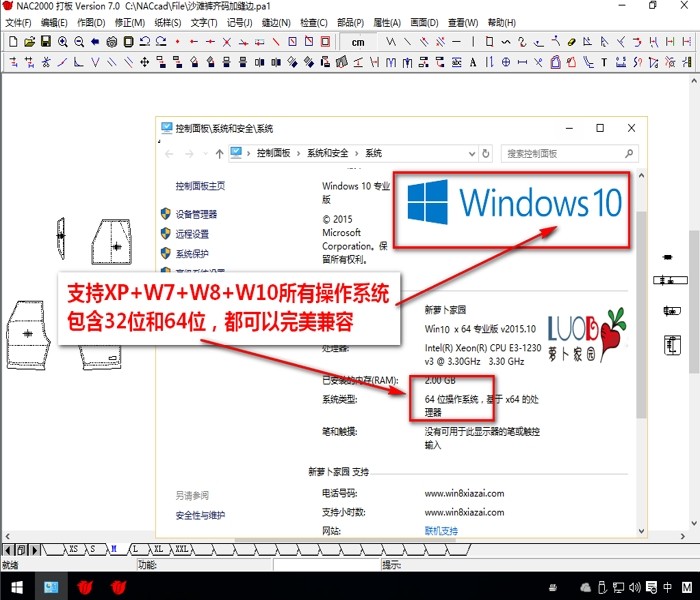The image size is (700, 600).
Task: Open a file with the folder icon
Action: pyautogui.click(x=29, y=42)
